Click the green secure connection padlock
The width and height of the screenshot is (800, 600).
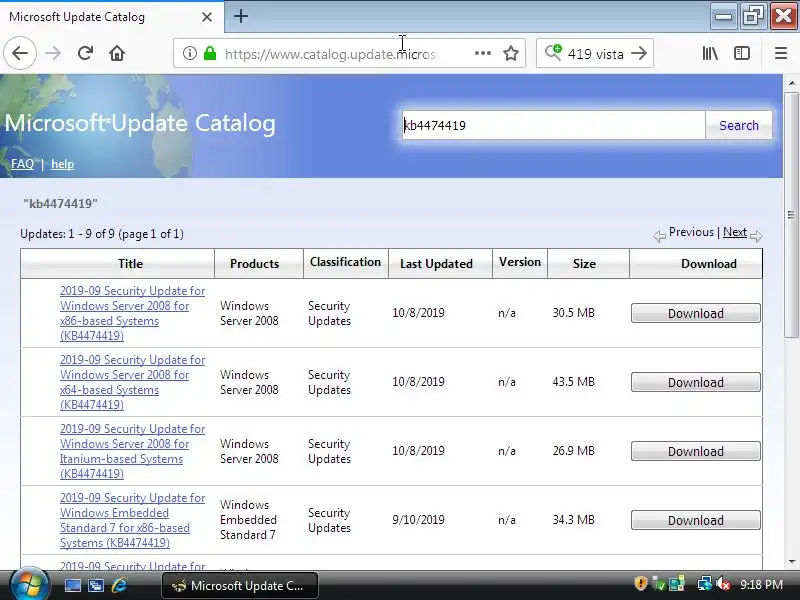[x=210, y=53]
